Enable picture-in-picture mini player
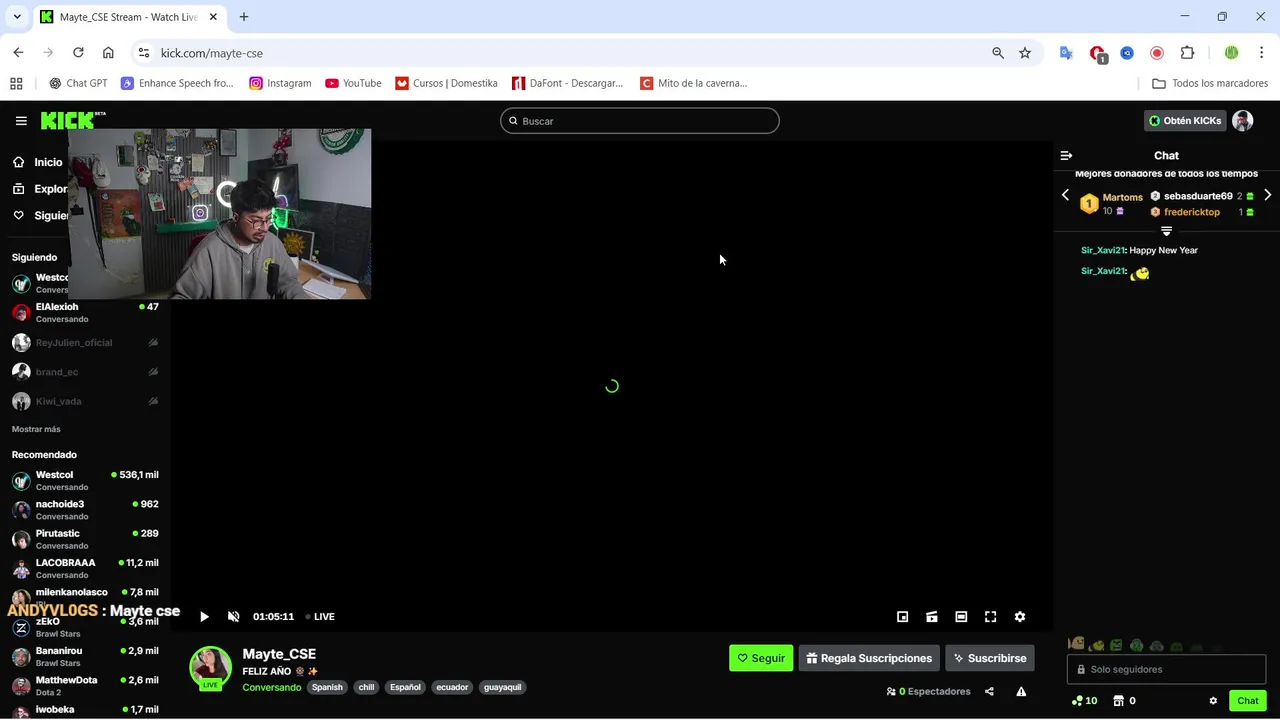The width and height of the screenshot is (1280, 720). 902,617
